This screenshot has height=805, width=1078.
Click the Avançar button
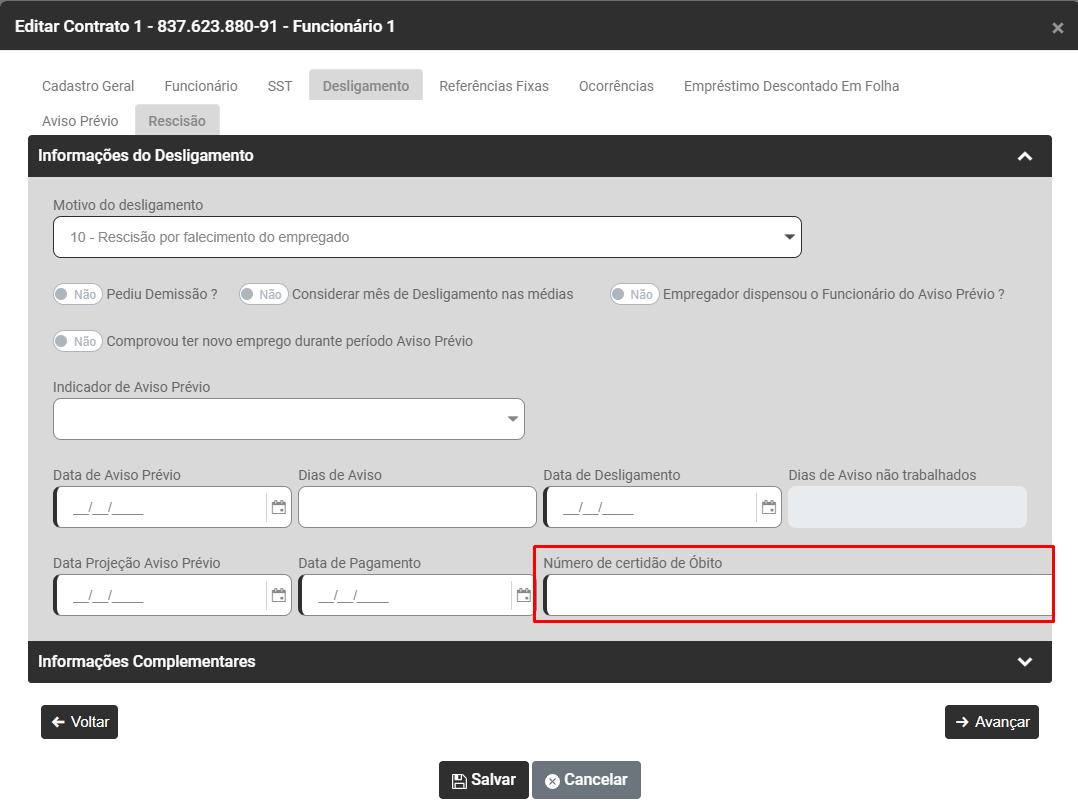(x=991, y=722)
